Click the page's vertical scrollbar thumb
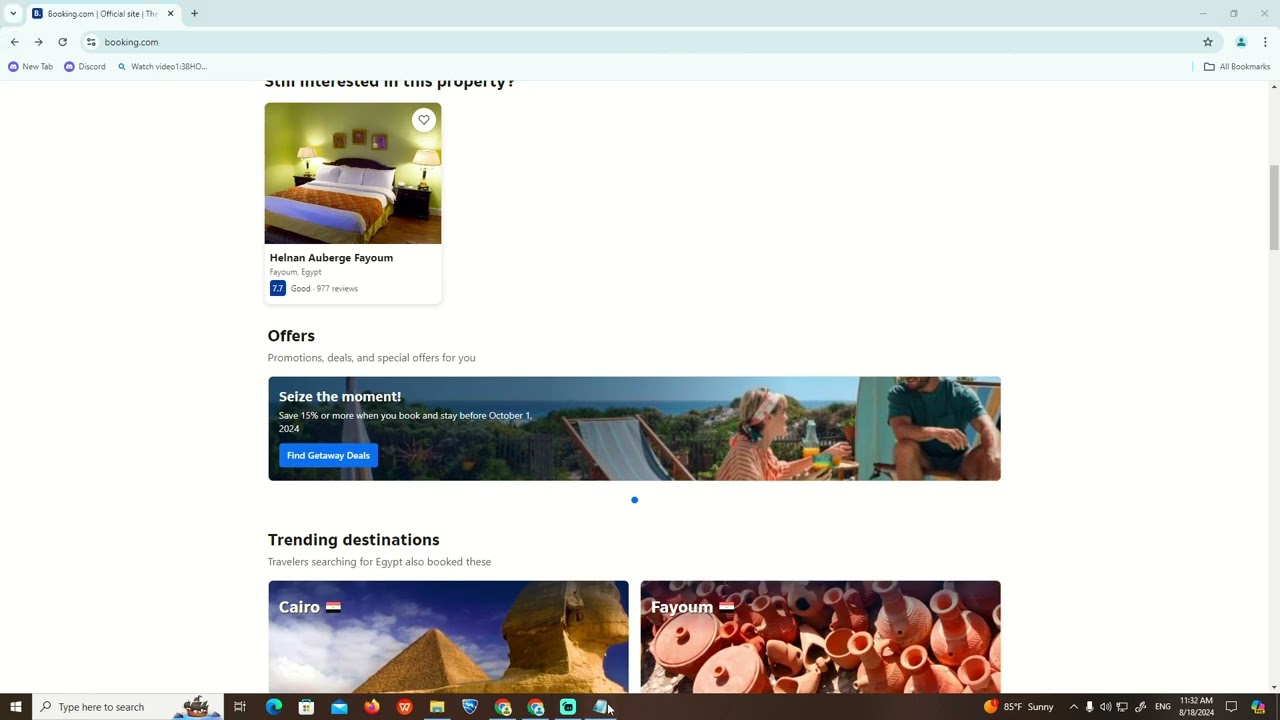 click(1274, 208)
